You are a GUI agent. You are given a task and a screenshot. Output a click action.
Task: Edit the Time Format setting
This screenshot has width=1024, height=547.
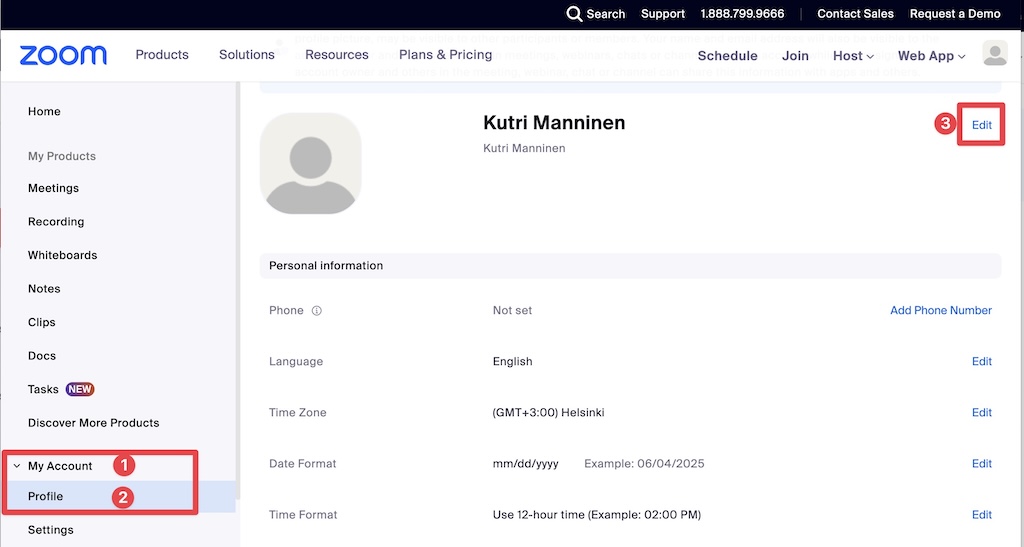(x=982, y=515)
